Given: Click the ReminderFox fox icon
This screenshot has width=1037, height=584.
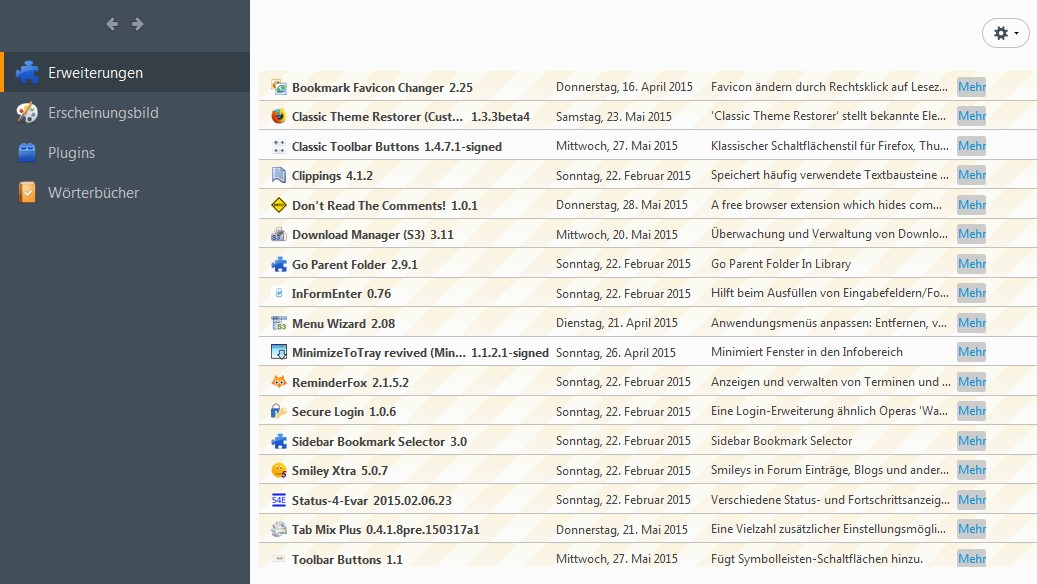Looking at the screenshot, I should click(279, 382).
